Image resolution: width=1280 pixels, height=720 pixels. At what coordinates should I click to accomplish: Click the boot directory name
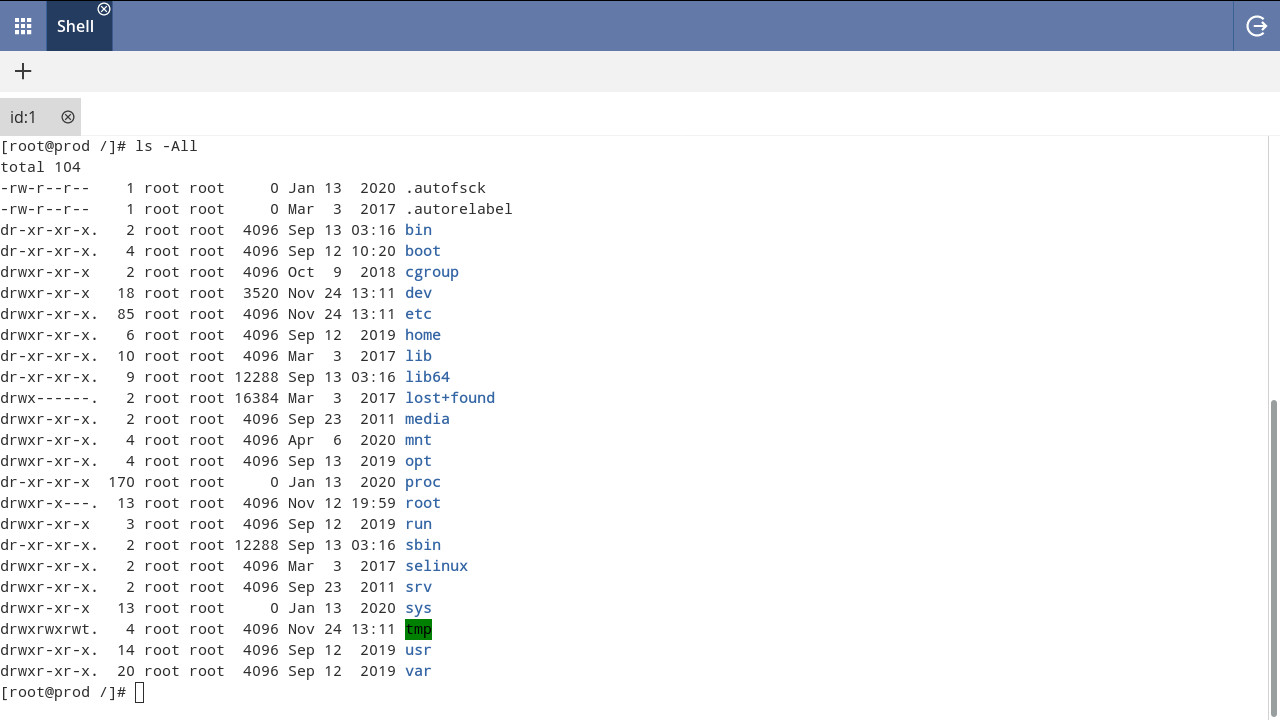[x=422, y=251]
